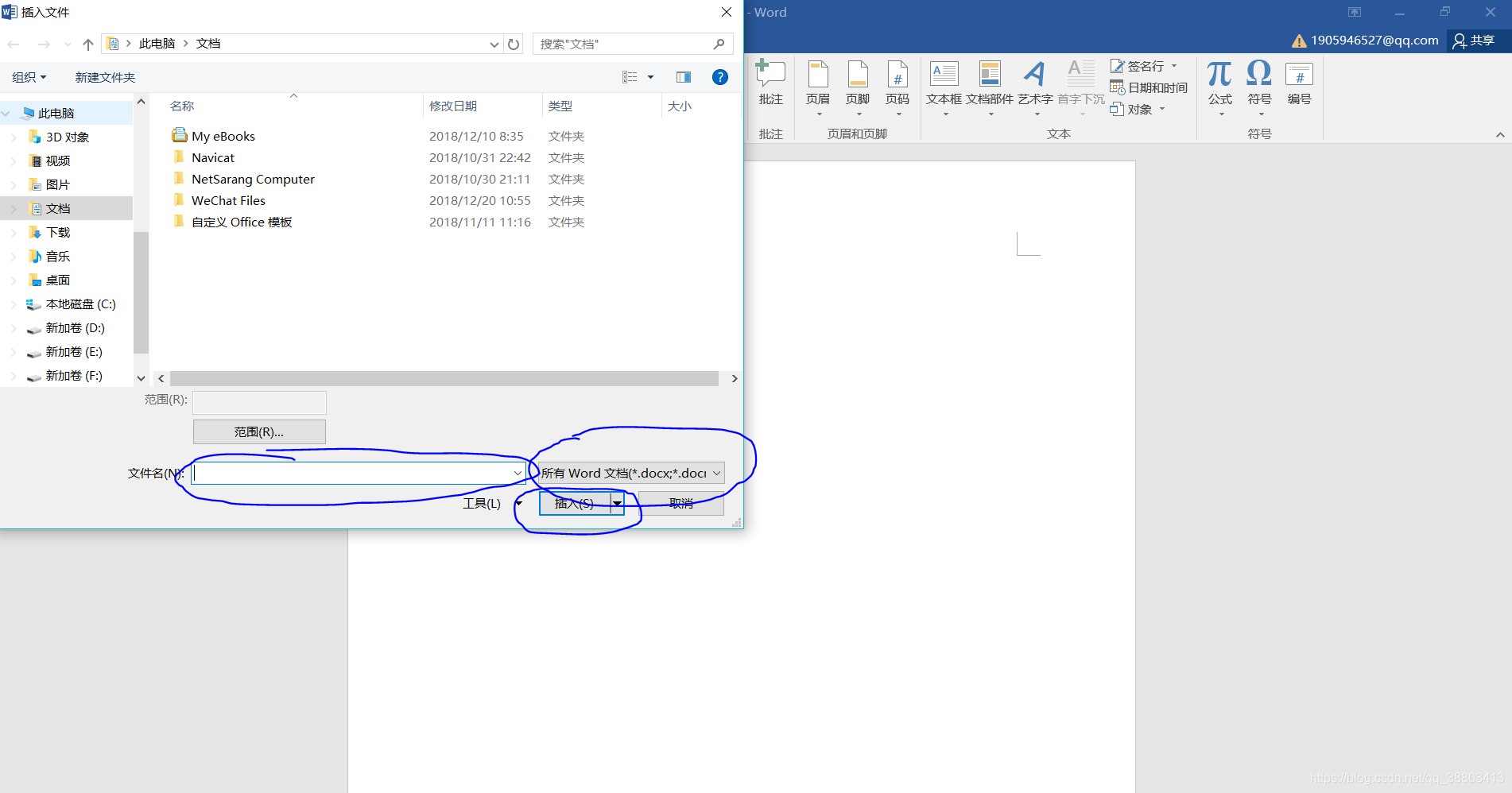Open the Footer (页脚) ribbon button
1512x793 pixels.
pyautogui.click(x=858, y=87)
